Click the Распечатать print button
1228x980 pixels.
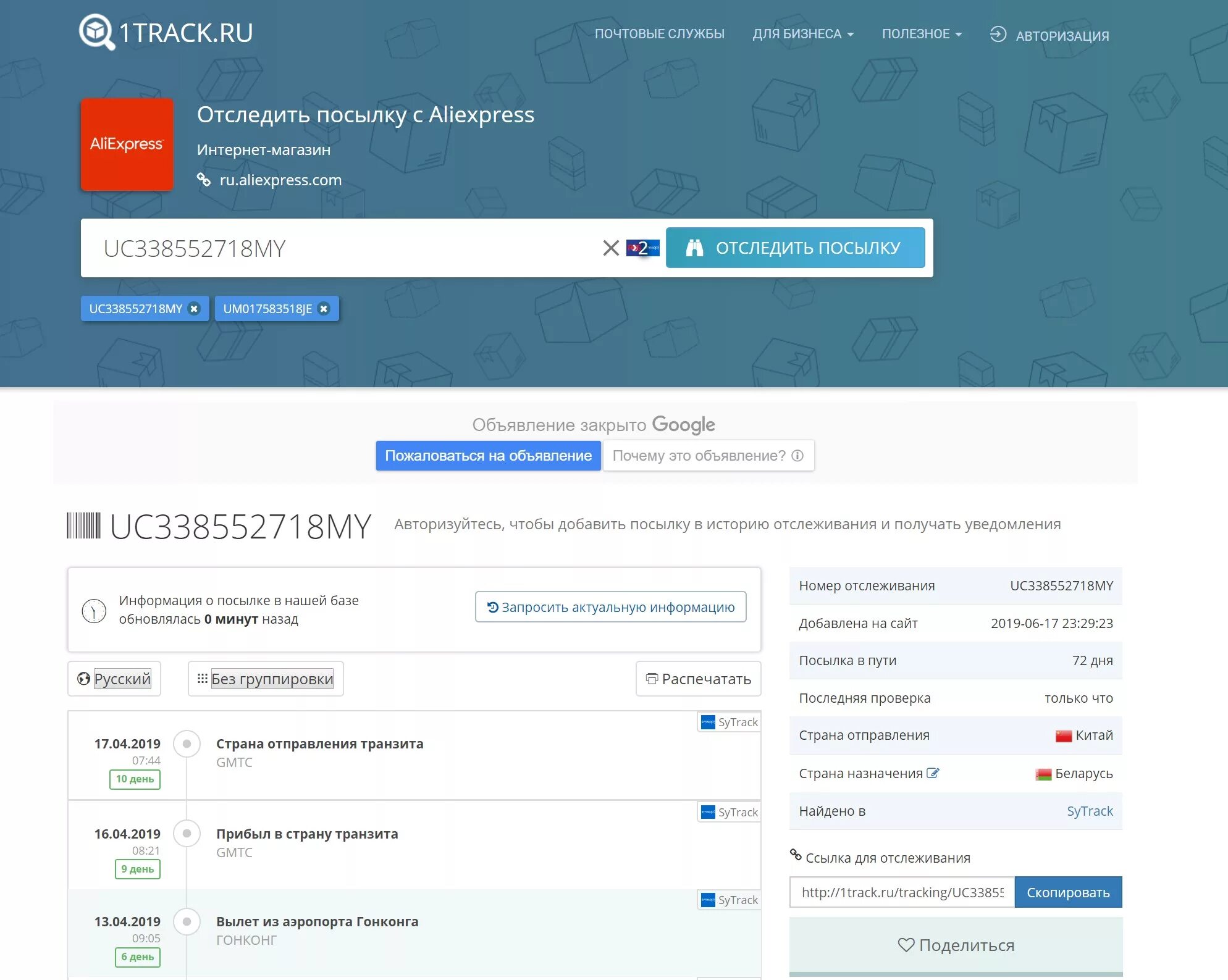tap(699, 679)
